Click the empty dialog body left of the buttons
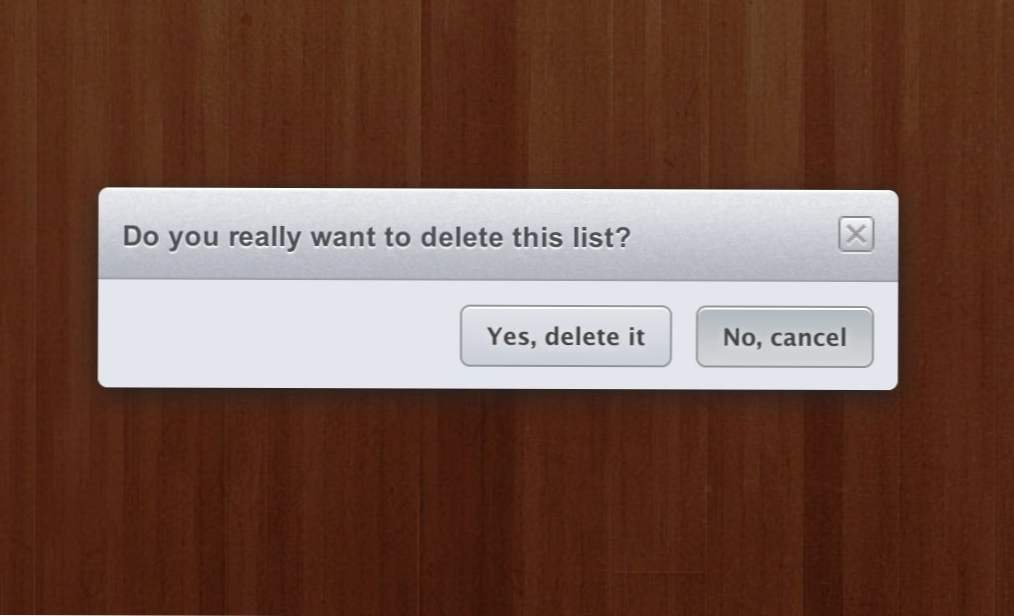This screenshot has width=1014, height=616. coord(278,335)
